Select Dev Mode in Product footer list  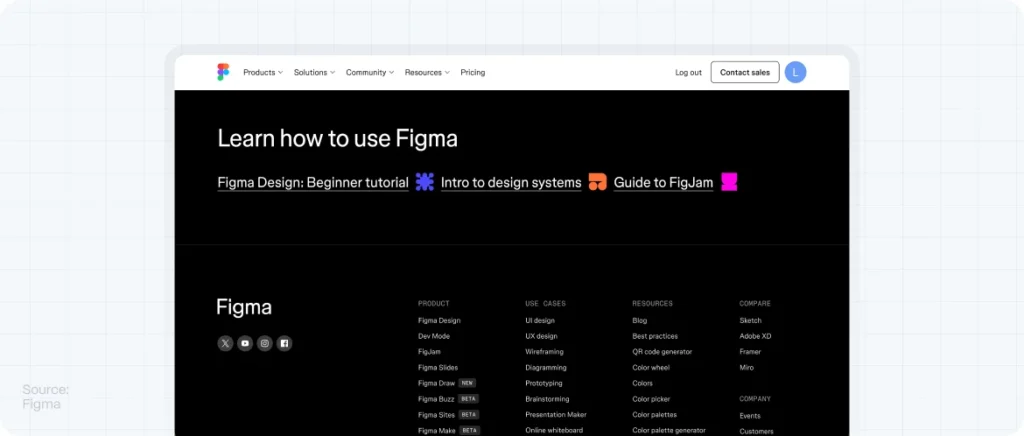tap(434, 336)
